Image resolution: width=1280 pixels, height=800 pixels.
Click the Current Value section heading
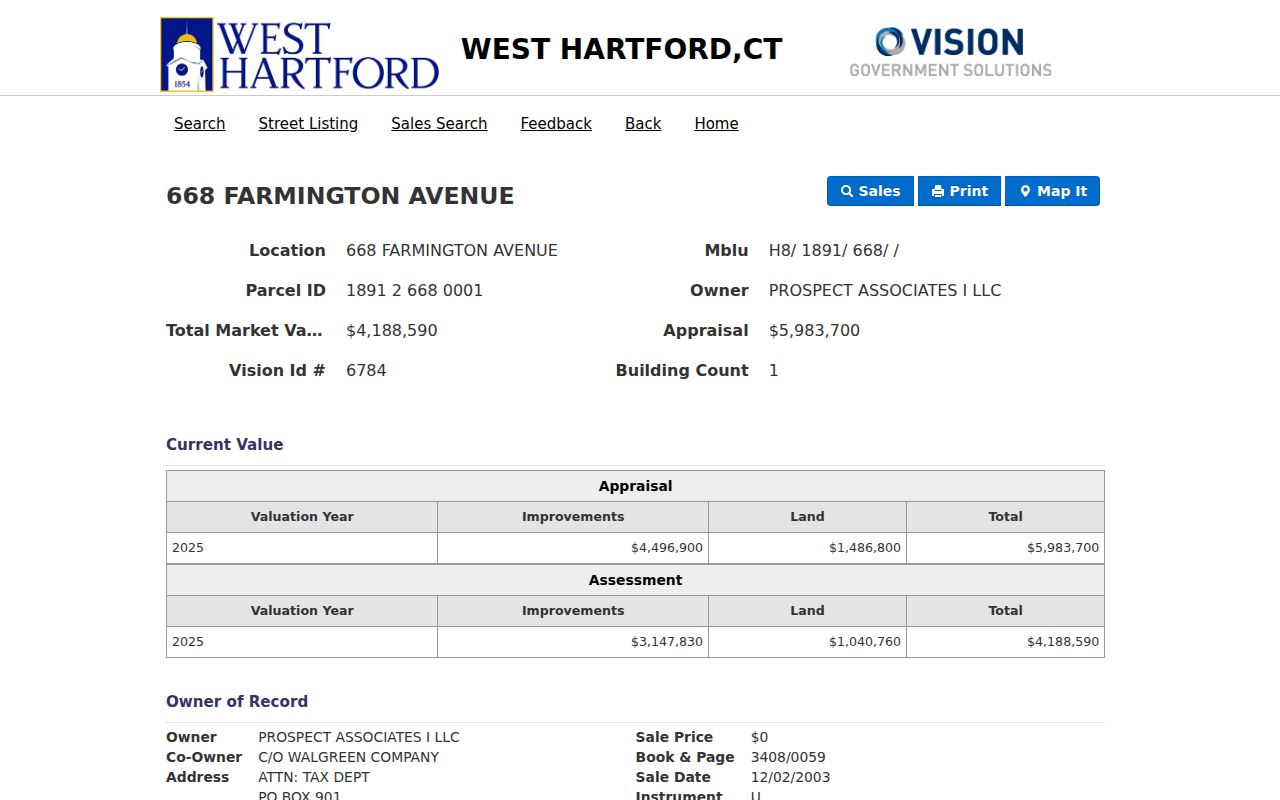coord(224,445)
